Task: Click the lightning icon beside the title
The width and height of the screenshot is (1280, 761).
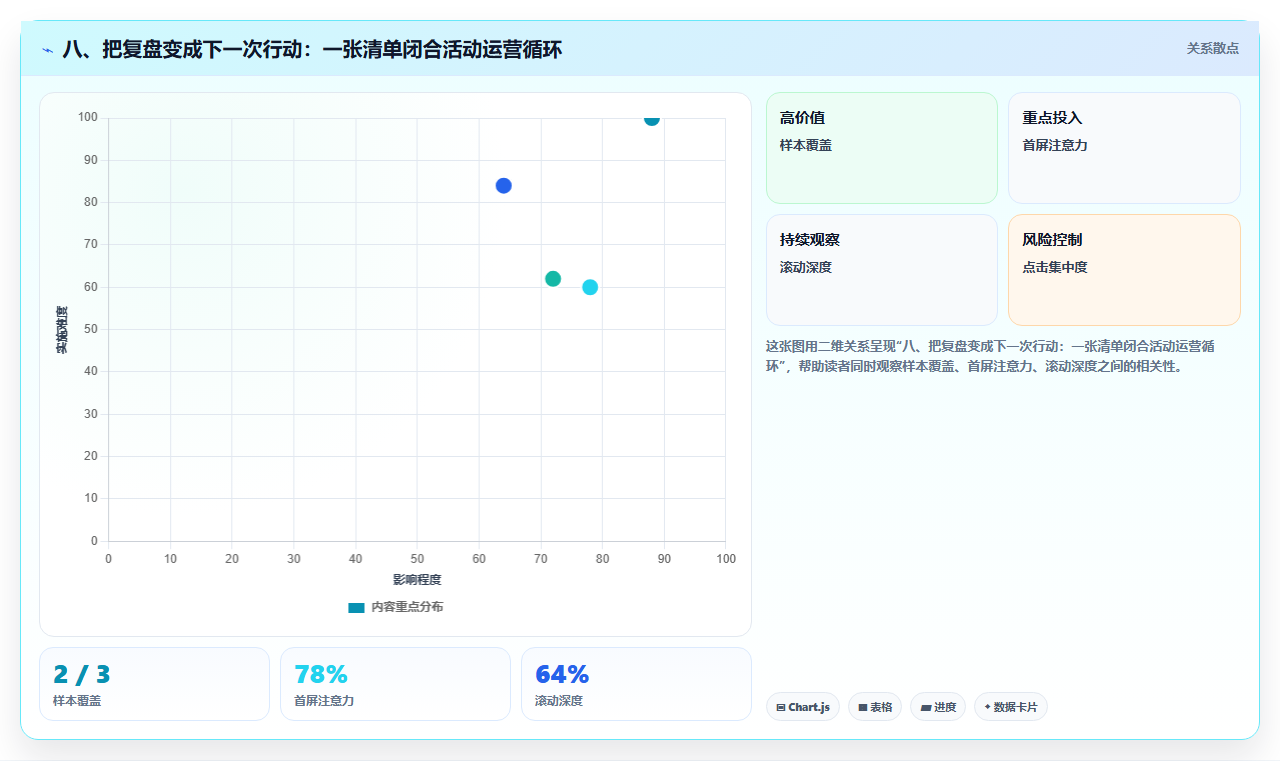Action: 47,49
